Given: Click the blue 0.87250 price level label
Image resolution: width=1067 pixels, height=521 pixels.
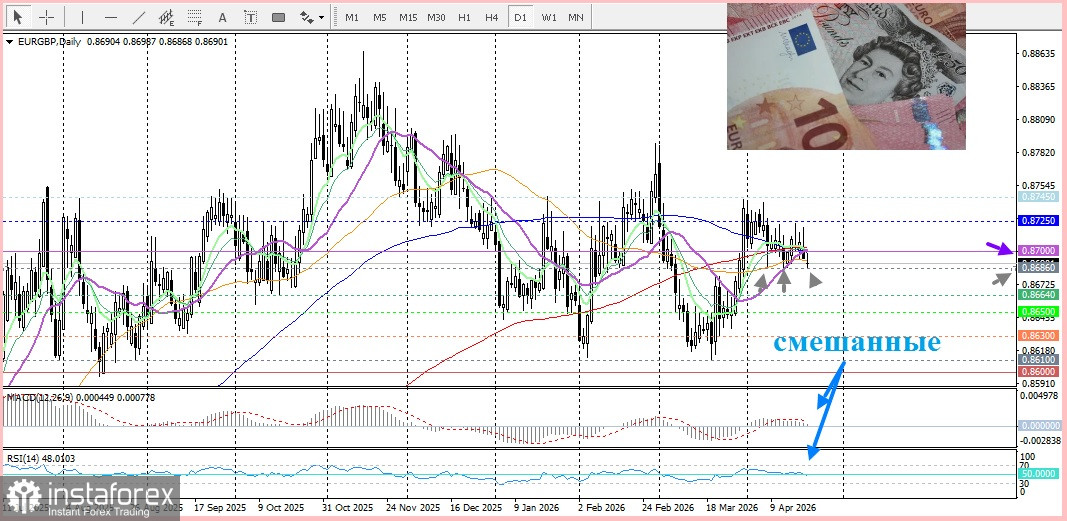Looking at the screenshot, I should (x=1038, y=221).
